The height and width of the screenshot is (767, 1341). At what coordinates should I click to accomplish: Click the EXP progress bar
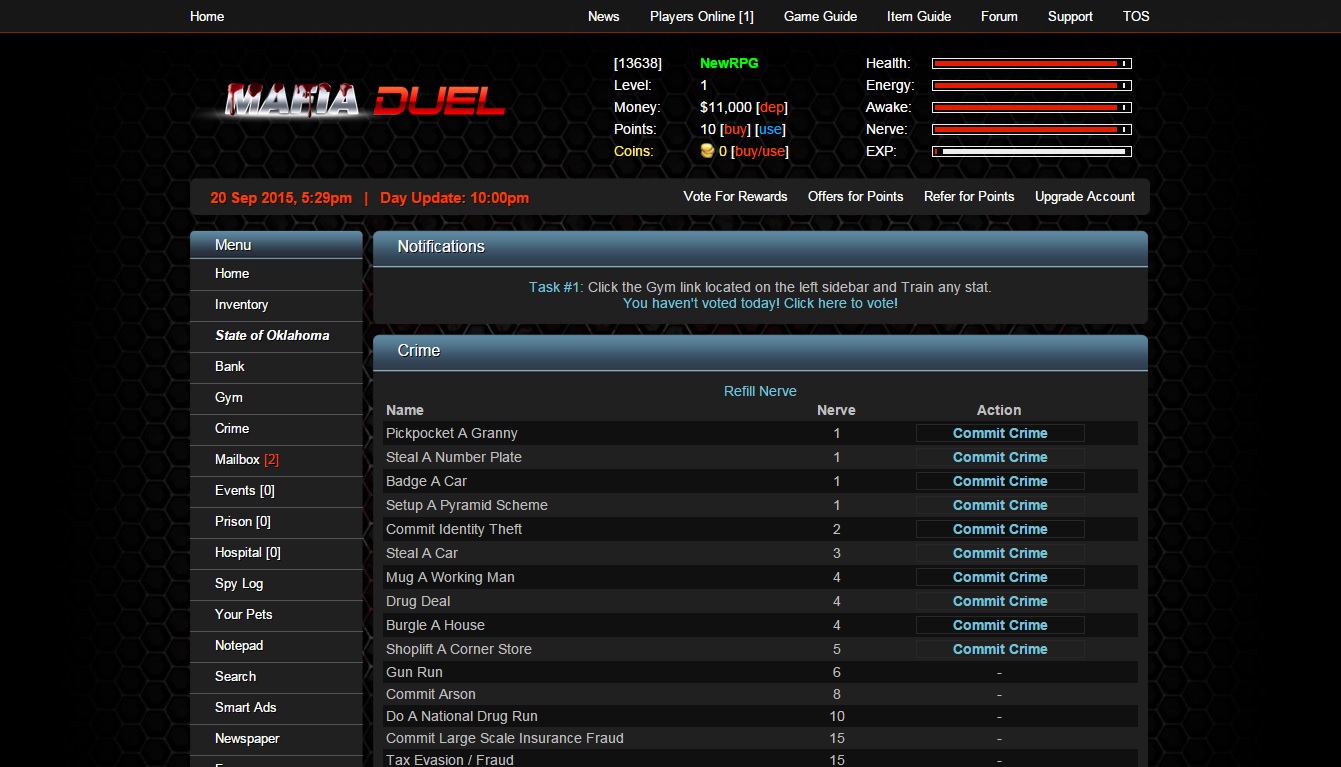[x=1032, y=151]
